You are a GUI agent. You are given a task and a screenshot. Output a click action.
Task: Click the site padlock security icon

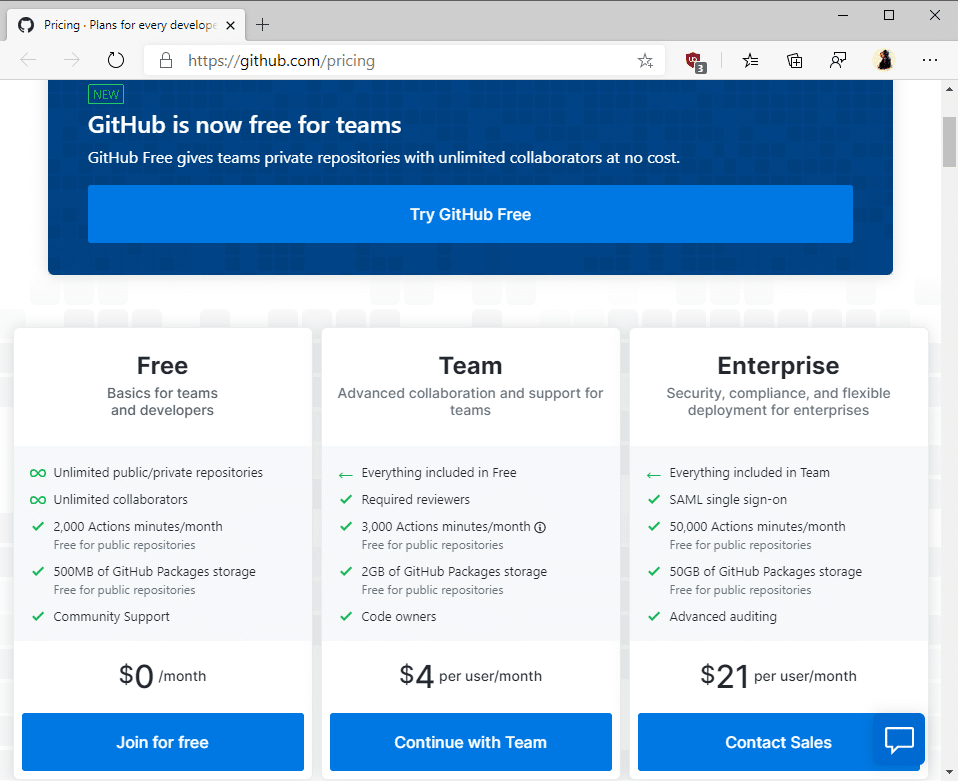tap(166, 60)
